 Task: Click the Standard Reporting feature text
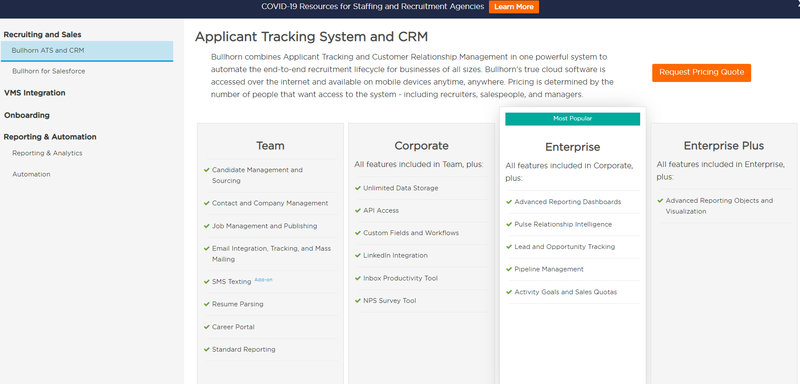click(x=243, y=349)
